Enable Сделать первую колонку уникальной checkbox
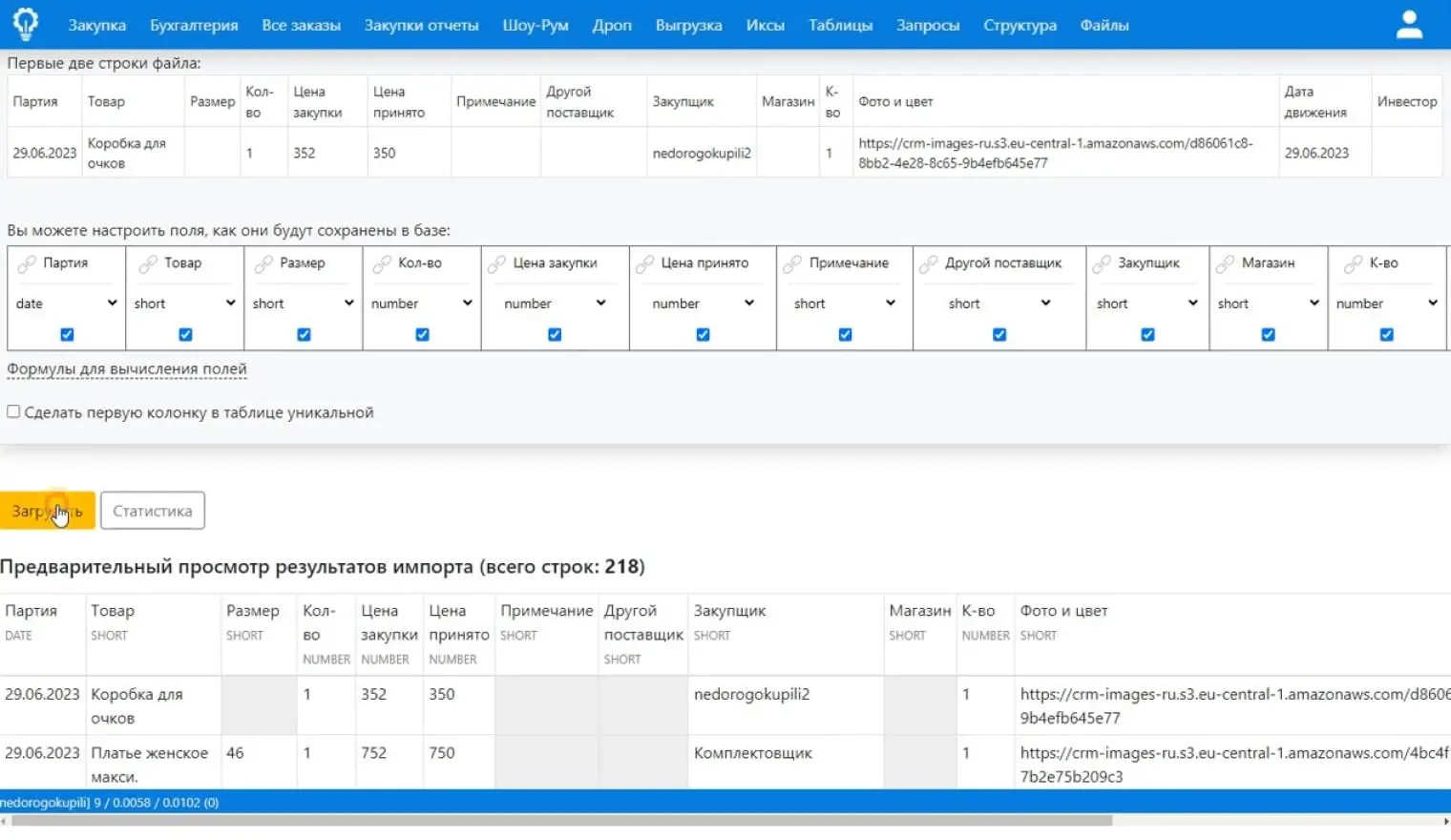 pyautogui.click(x=13, y=411)
